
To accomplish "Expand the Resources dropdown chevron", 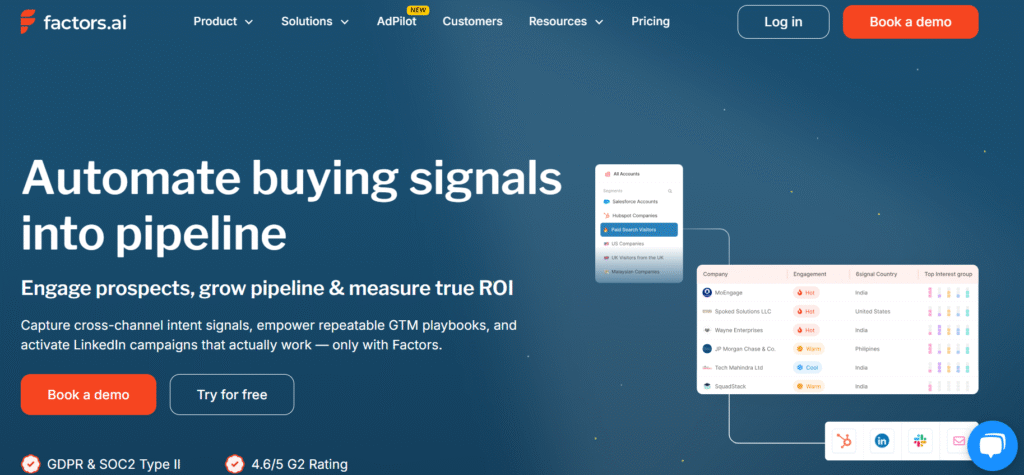I will 600,22.
